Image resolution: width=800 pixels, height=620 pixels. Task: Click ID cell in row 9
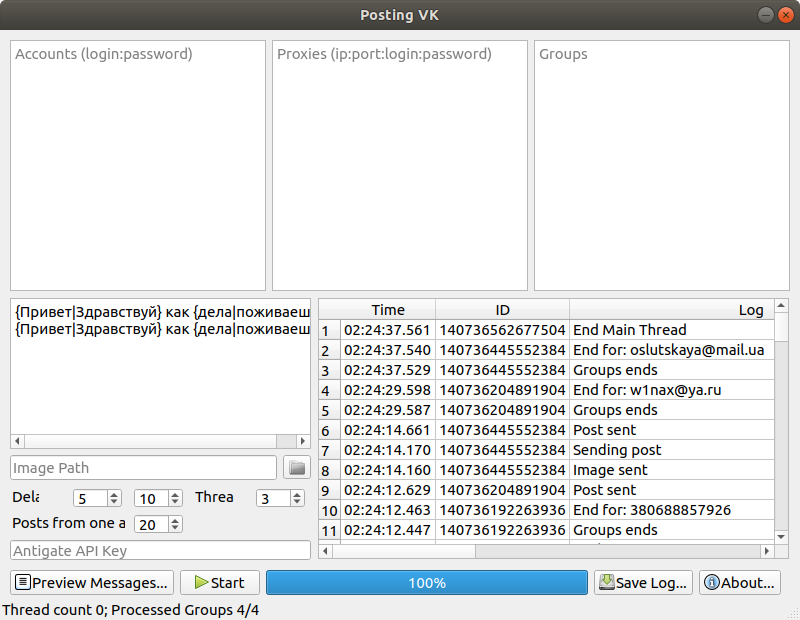[x=503, y=490]
